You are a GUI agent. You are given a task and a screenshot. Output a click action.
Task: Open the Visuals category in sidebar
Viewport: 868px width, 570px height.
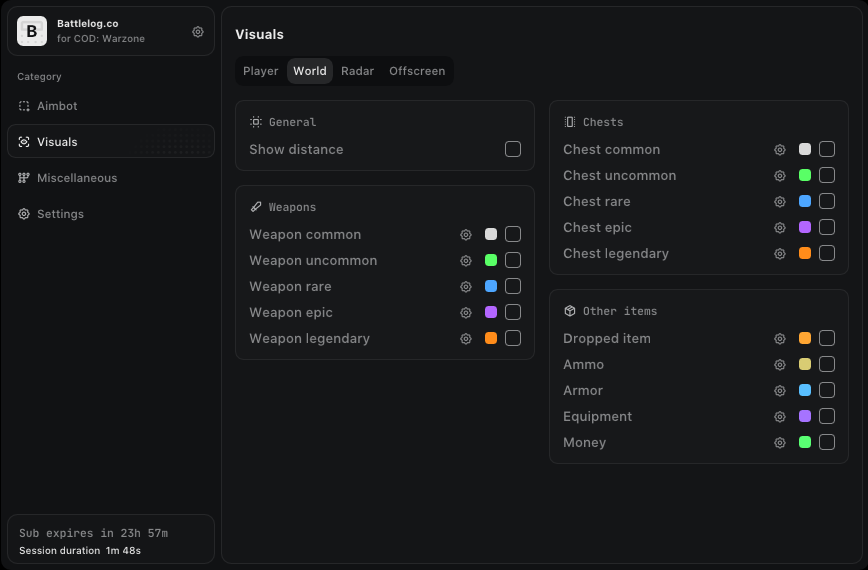click(x=111, y=142)
